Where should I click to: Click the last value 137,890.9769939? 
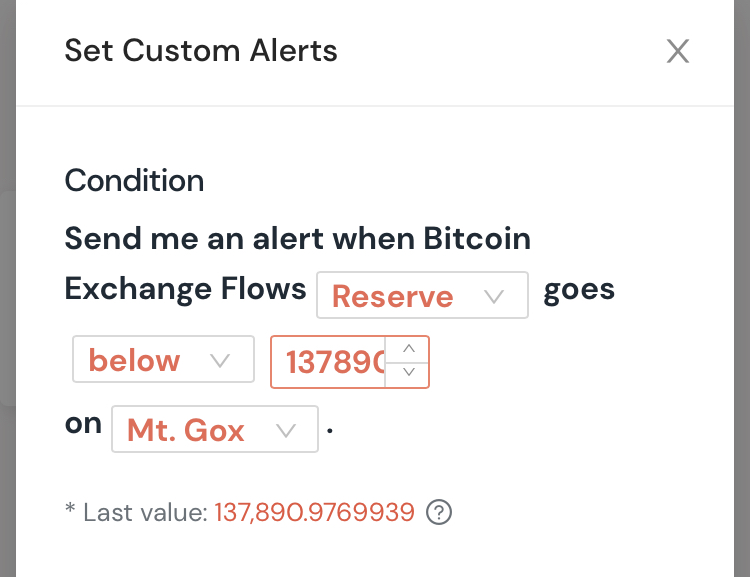pyautogui.click(x=314, y=513)
